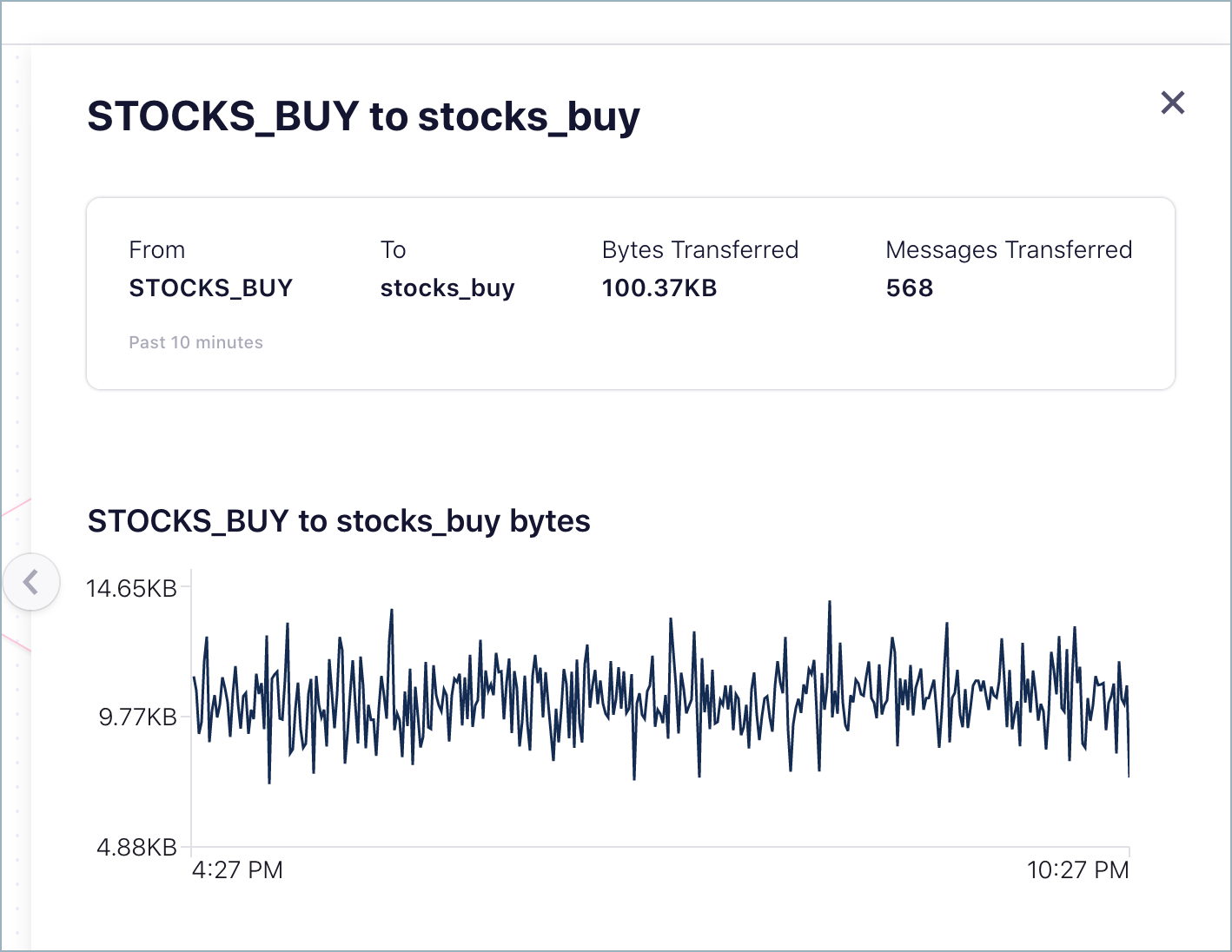Select the source name STOCKS_BUY under From
The width and height of the screenshot is (1232, 952).
tap(210, 288)
